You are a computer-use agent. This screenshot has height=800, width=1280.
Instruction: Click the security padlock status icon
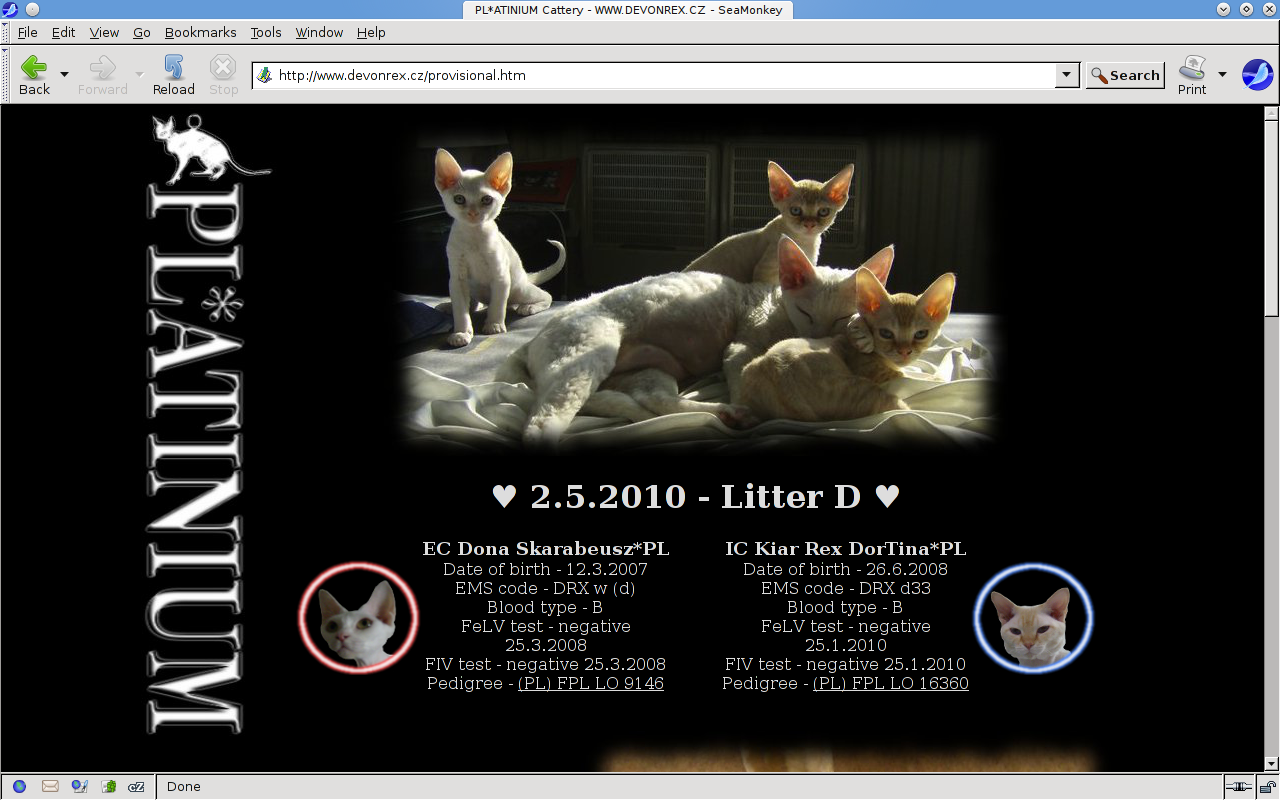point(1266,787)
